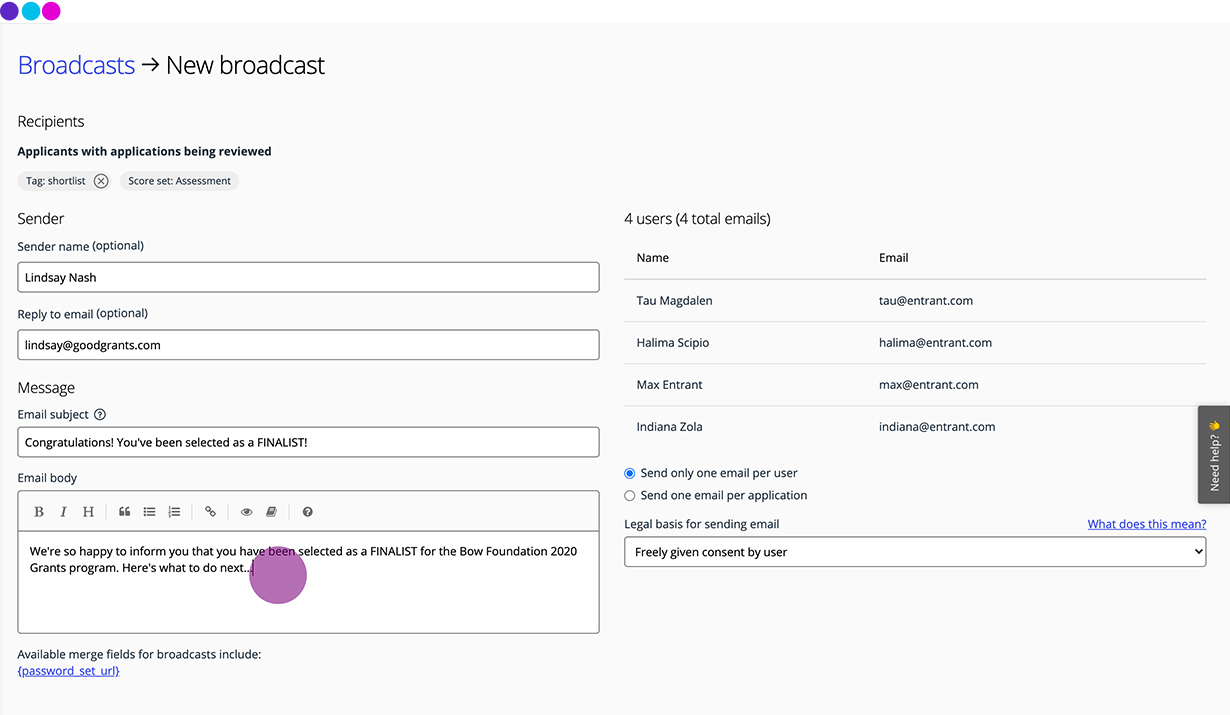Screen dimensions: 1230x715
Task: Select 'Send one email per application'
Action: coord(630,495)
